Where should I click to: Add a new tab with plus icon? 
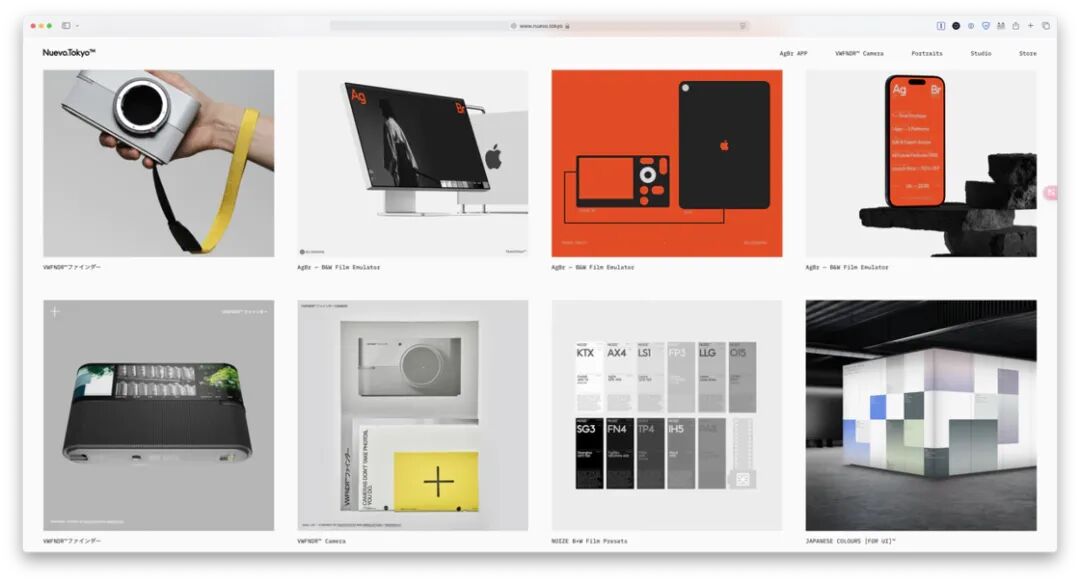point(1030,25)
